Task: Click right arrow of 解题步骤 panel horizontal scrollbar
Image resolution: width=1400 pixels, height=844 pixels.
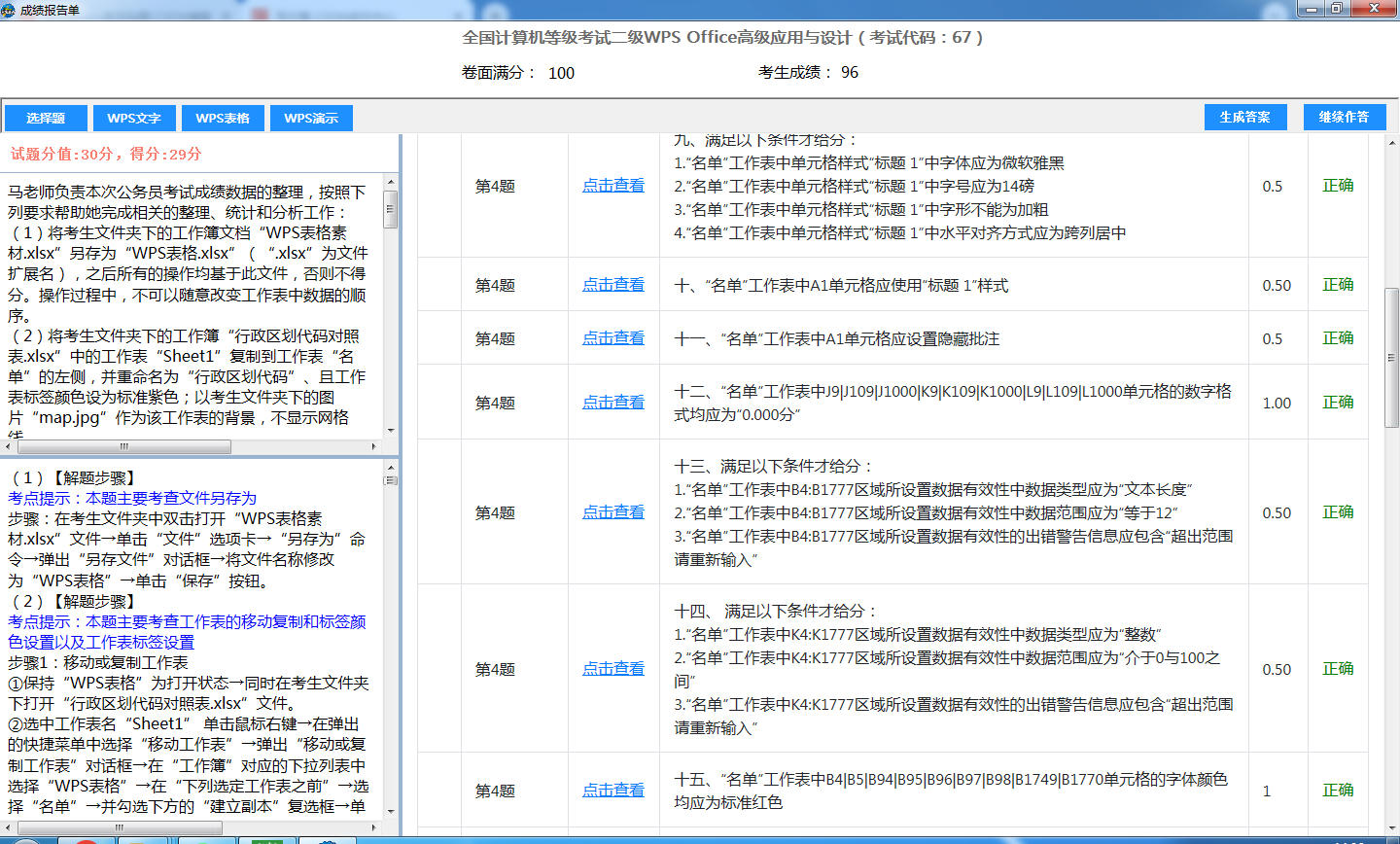Action: tap(375, 827)
